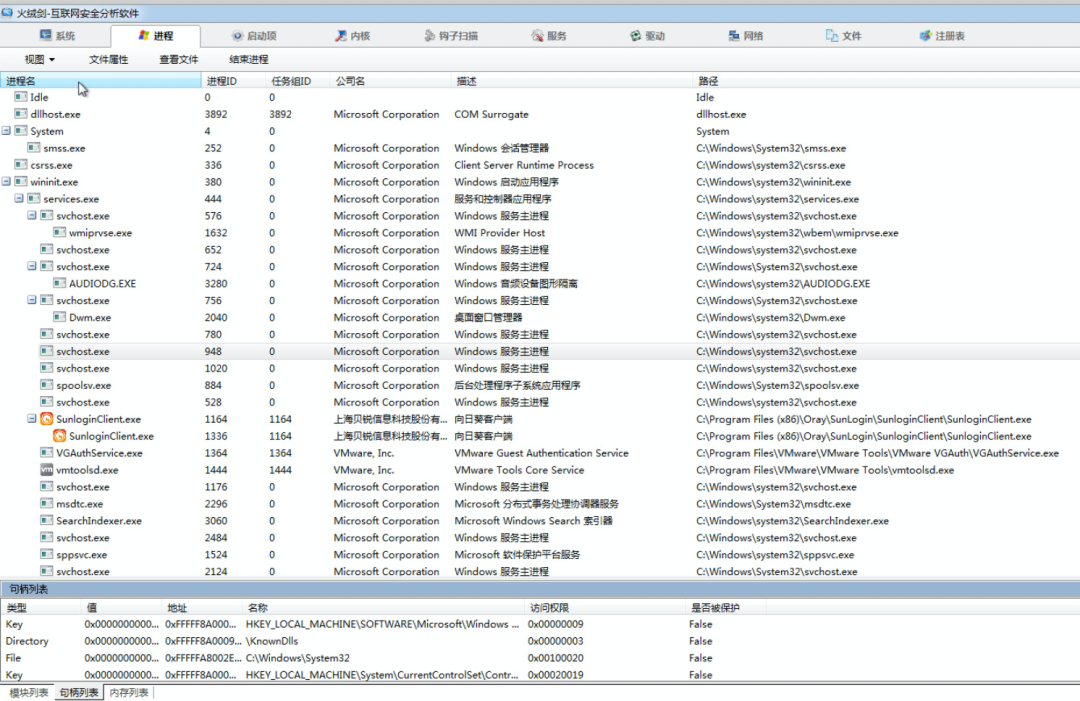Switch to the 模块列表 bottom tab
Viewport: 1080px width, 701px height.
[x=29, y=692]
